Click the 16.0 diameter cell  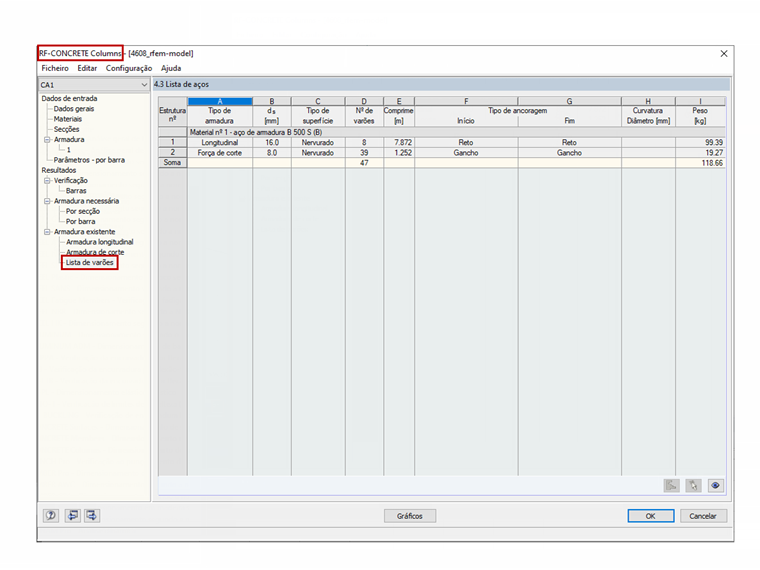(272, 142)
